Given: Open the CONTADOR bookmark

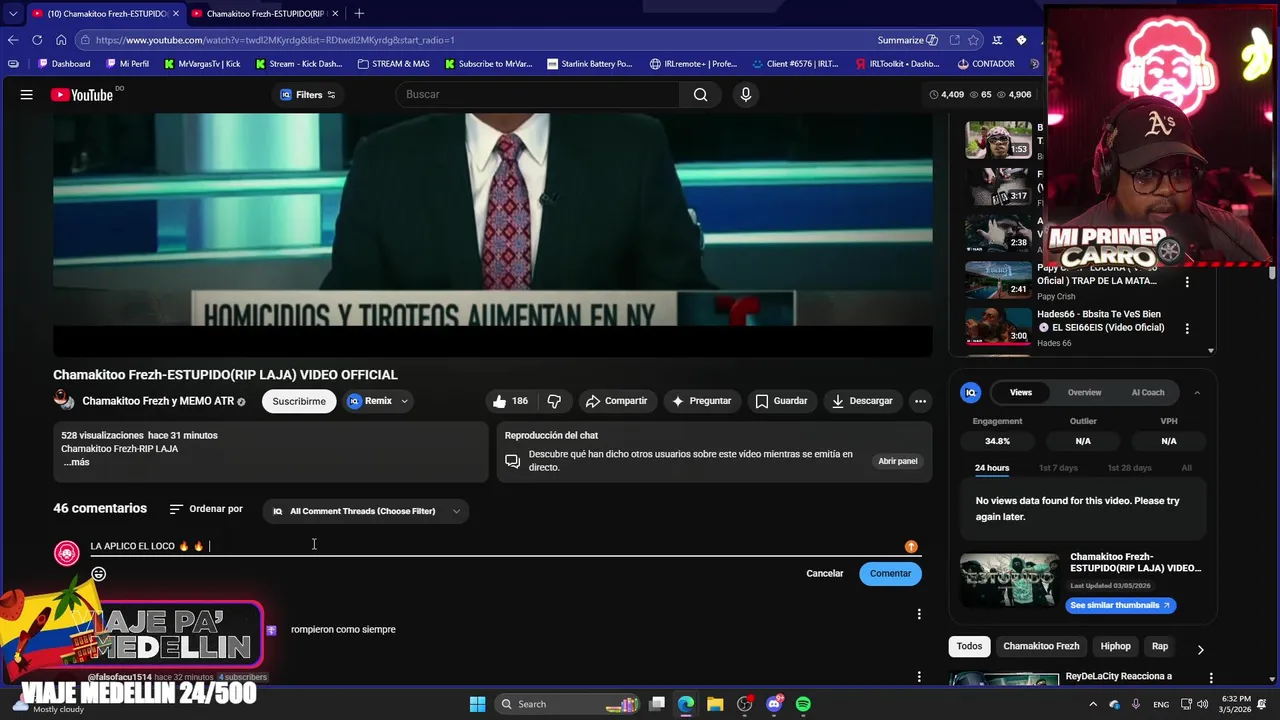Looking at the screenshot, I should coord(986,64).
